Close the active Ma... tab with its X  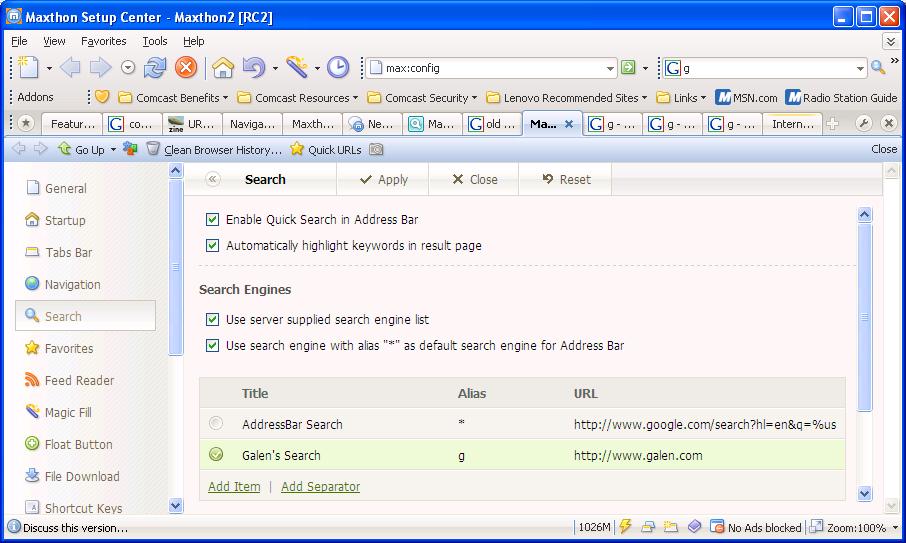click(569, 124)
